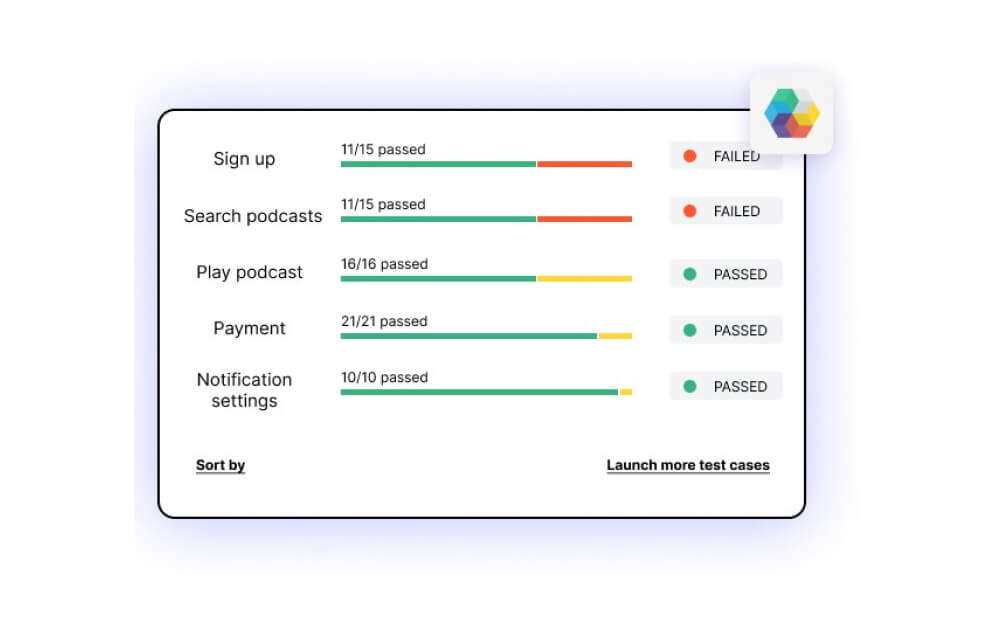
Task: Click the PASSED badge for Play podcast
Action: click(x=726, y=274)
